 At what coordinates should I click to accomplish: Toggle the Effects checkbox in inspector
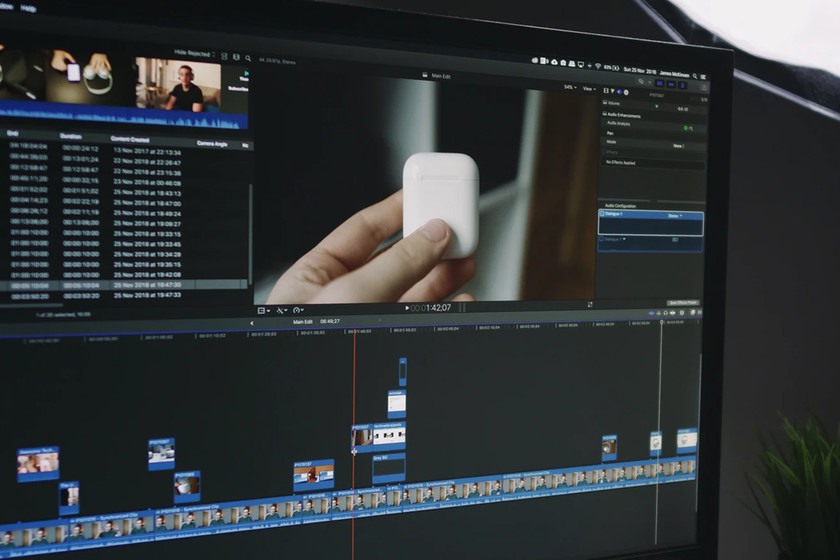pyautogui.click(x=604, y=152)
